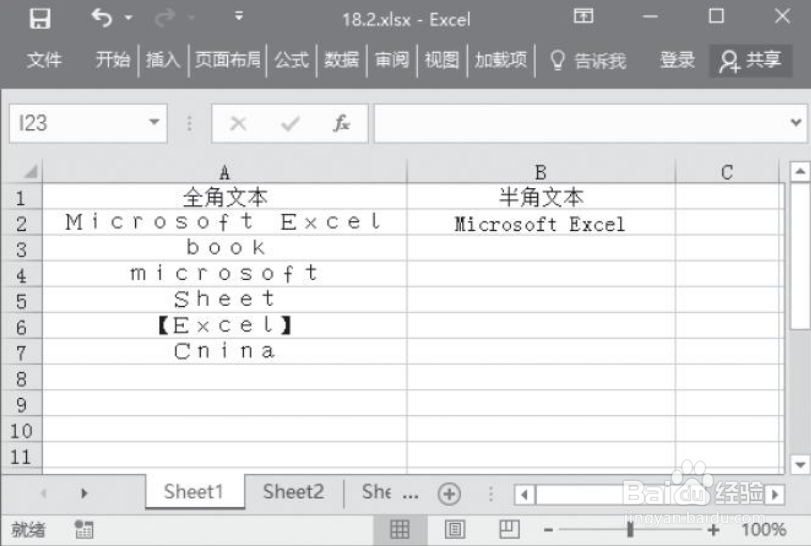Select column A header

coord(224,172)
